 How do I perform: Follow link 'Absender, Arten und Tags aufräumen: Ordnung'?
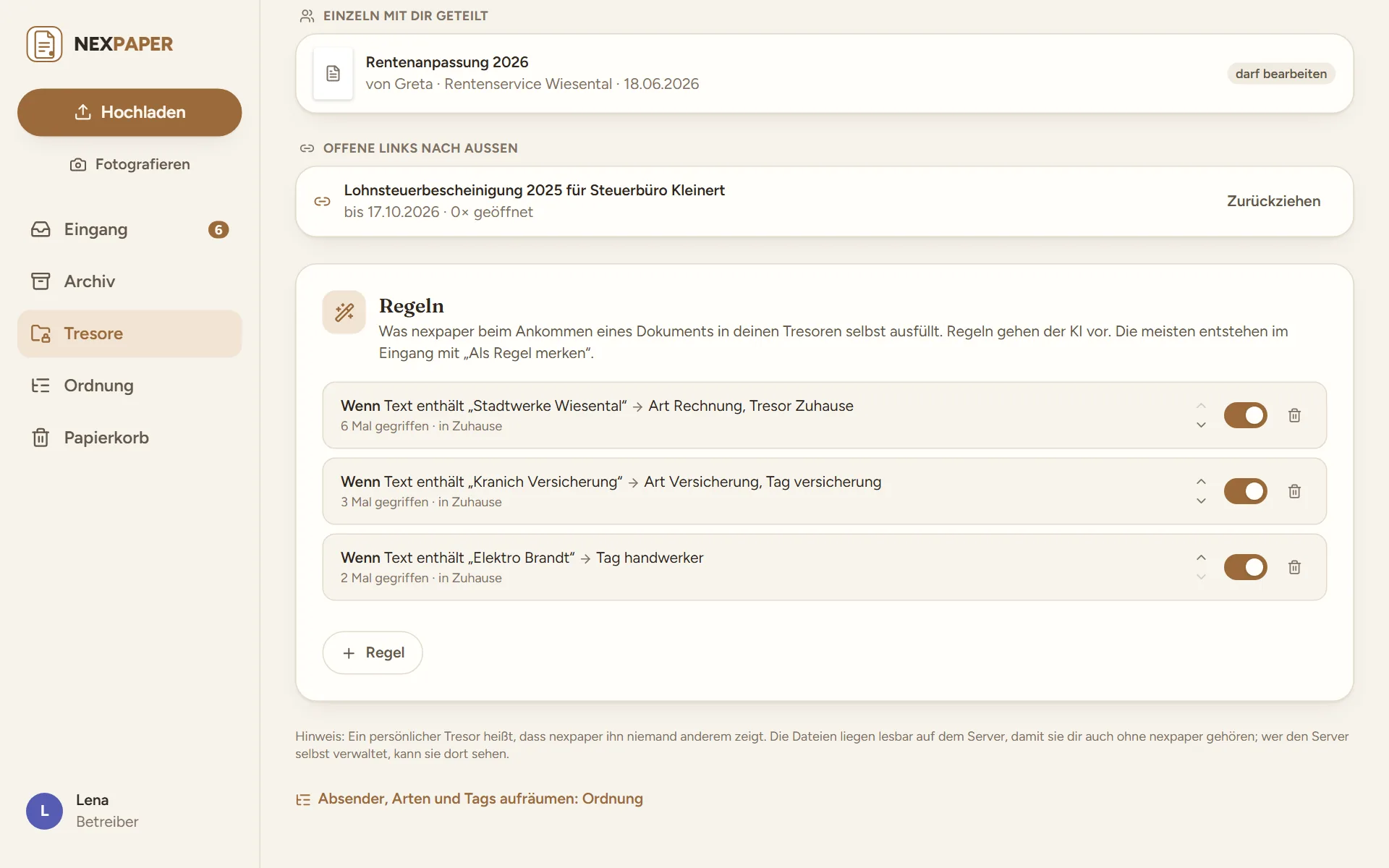click(x=470, y=799)
